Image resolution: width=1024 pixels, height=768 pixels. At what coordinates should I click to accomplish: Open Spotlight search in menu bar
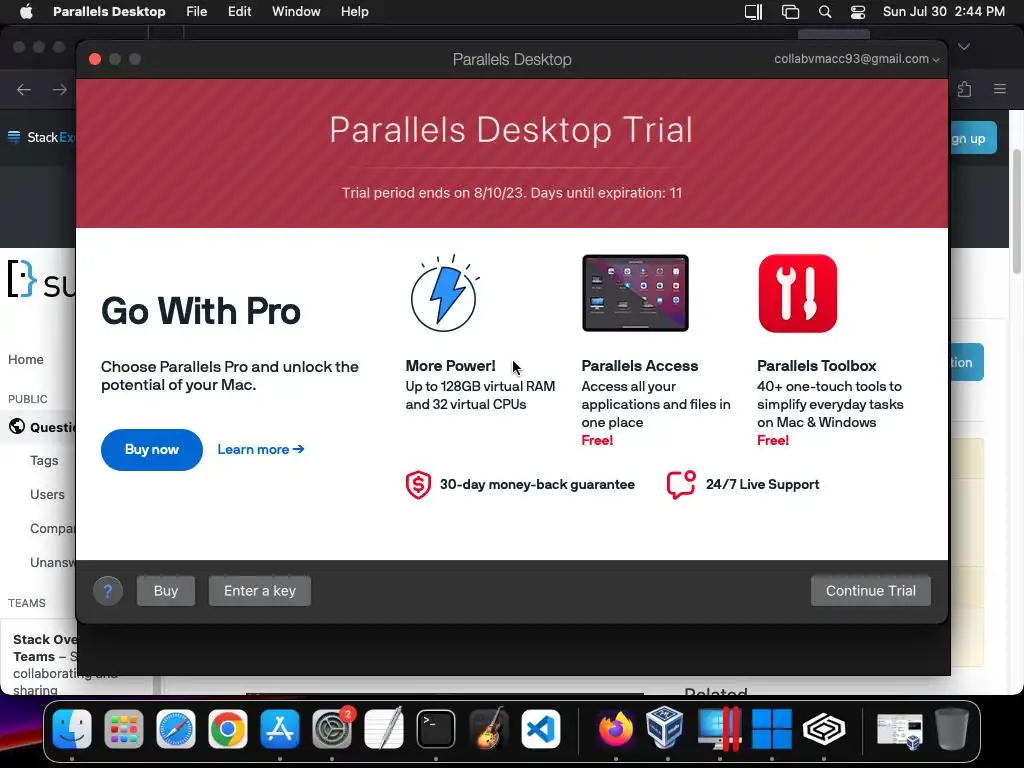pos(825,12)
